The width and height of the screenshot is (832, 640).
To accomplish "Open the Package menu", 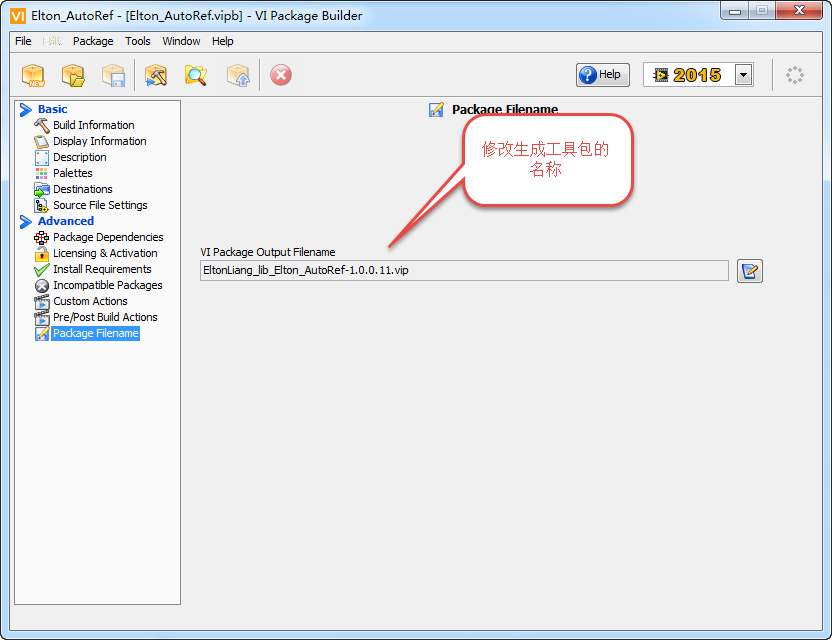I will tap(93, 41).
